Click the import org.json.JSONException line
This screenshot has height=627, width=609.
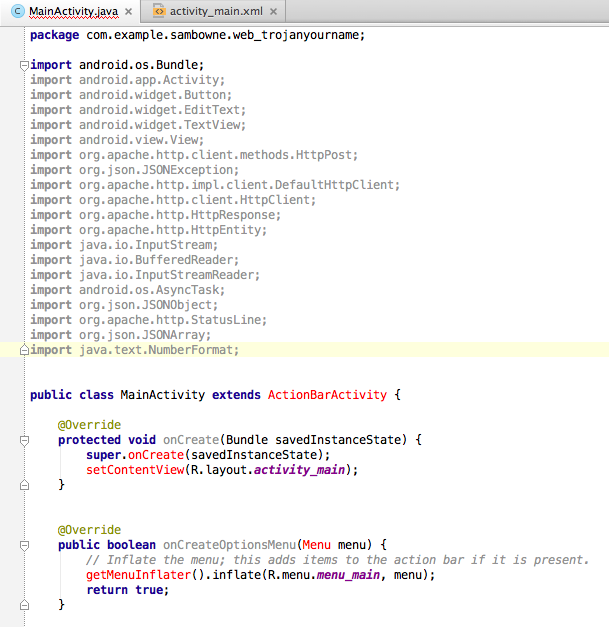[134, 170]
